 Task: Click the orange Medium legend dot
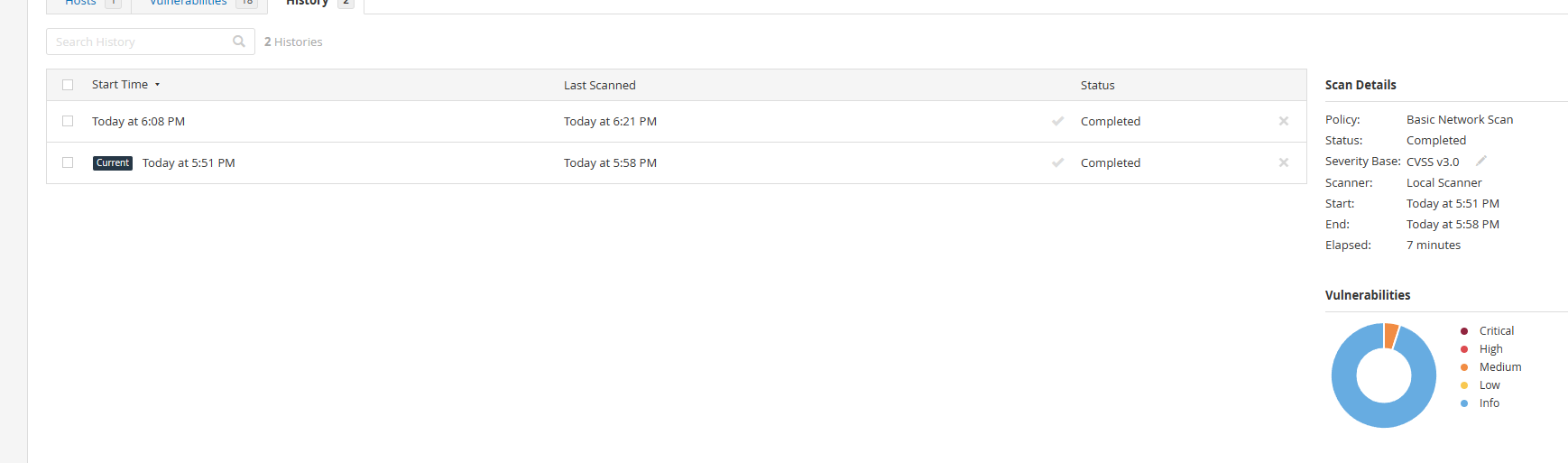coord(1464,367)
